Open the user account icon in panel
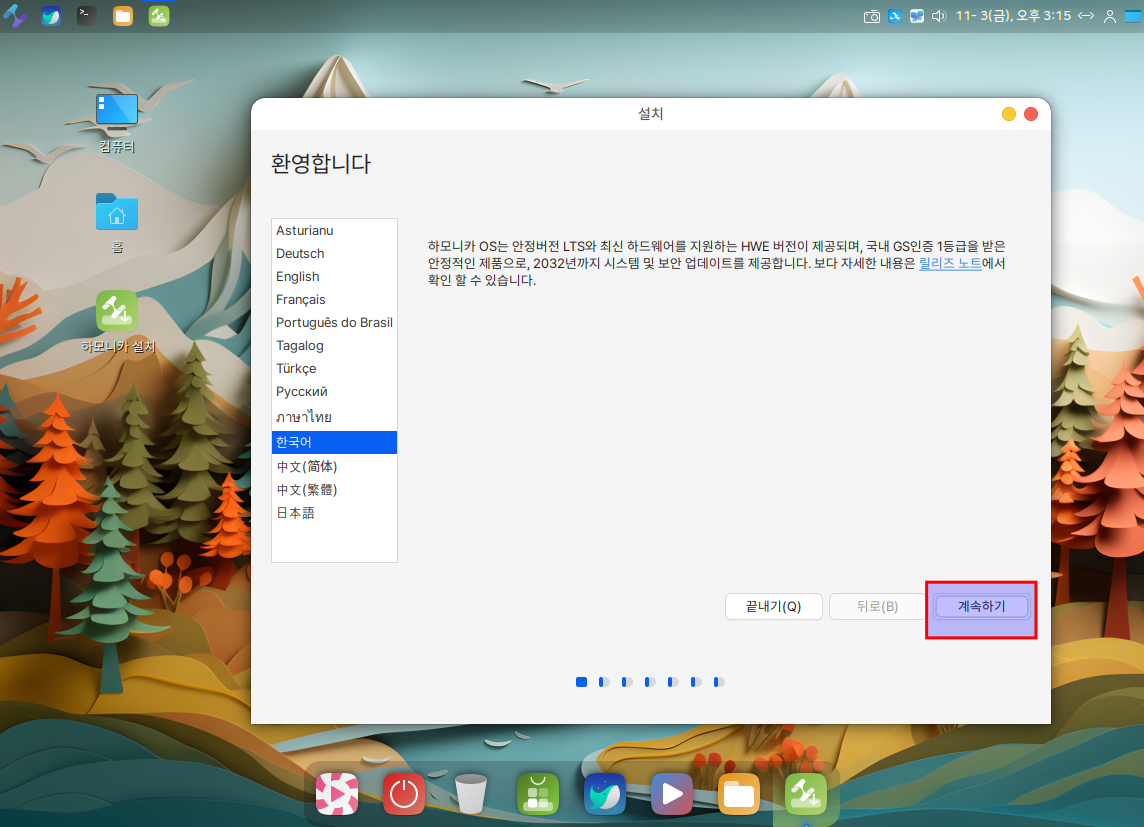1144x827 pixels. pyautogui.click(x=1110, y=16)
